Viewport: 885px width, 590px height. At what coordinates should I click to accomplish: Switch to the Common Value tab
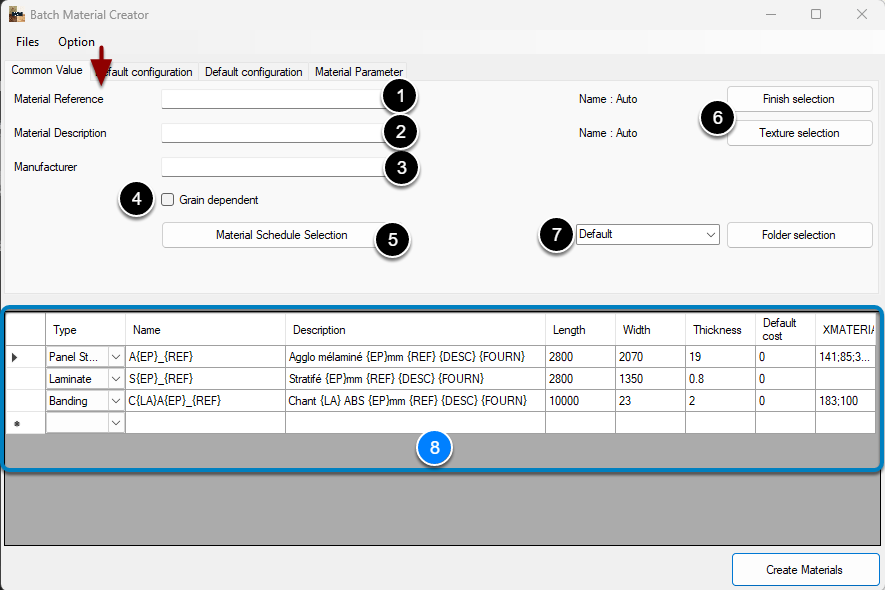pos(47,70)
